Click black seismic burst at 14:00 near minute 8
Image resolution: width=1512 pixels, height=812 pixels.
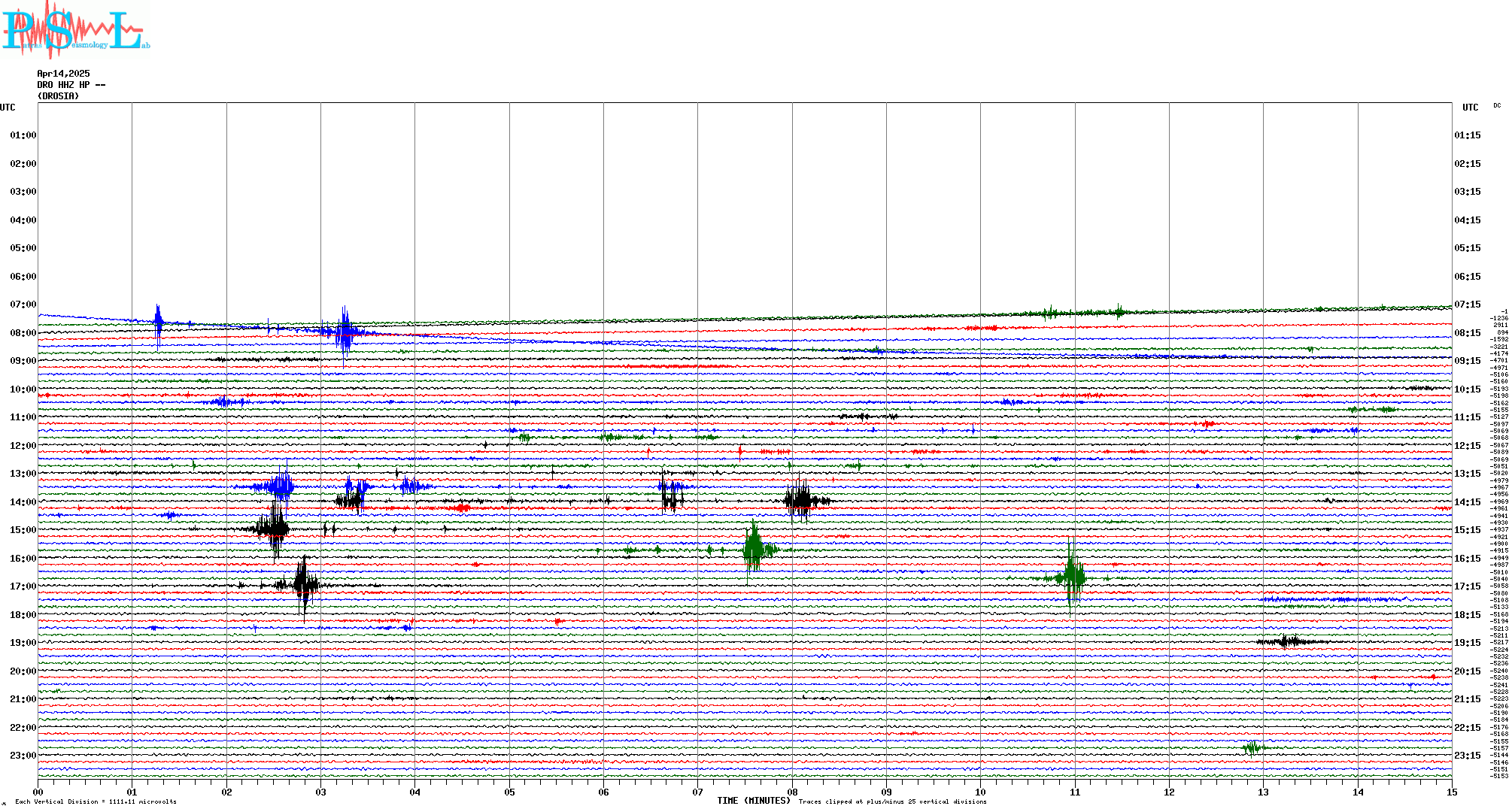800,500
